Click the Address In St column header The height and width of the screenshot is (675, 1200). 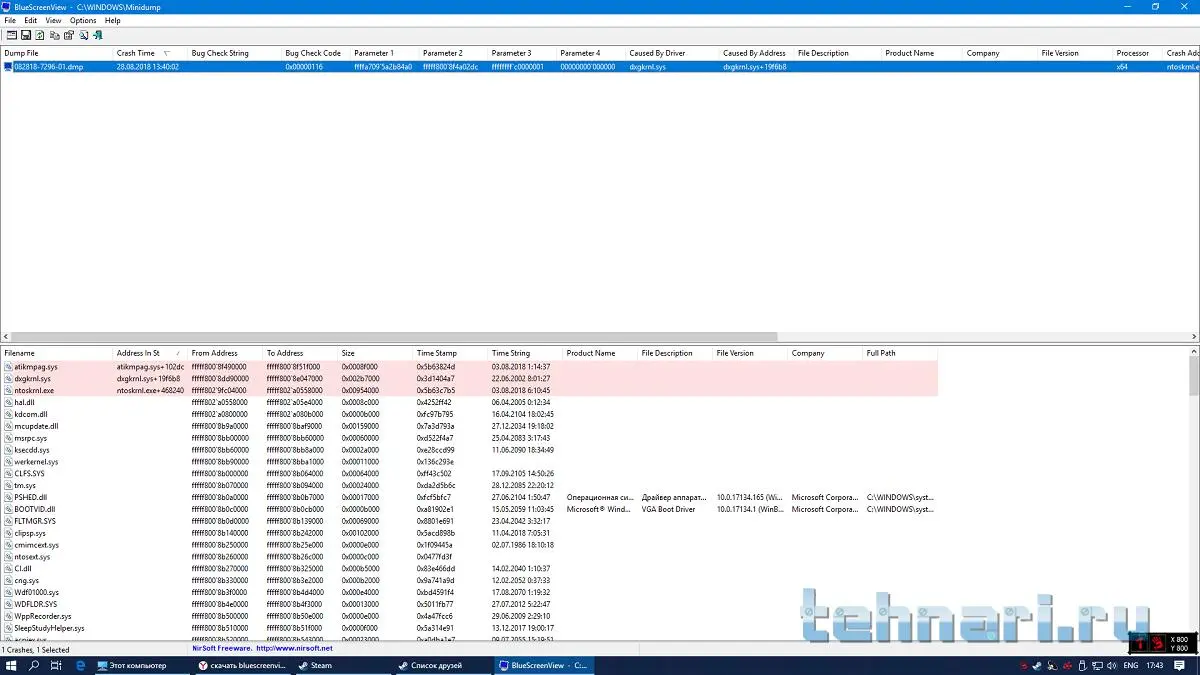(150, 353)
